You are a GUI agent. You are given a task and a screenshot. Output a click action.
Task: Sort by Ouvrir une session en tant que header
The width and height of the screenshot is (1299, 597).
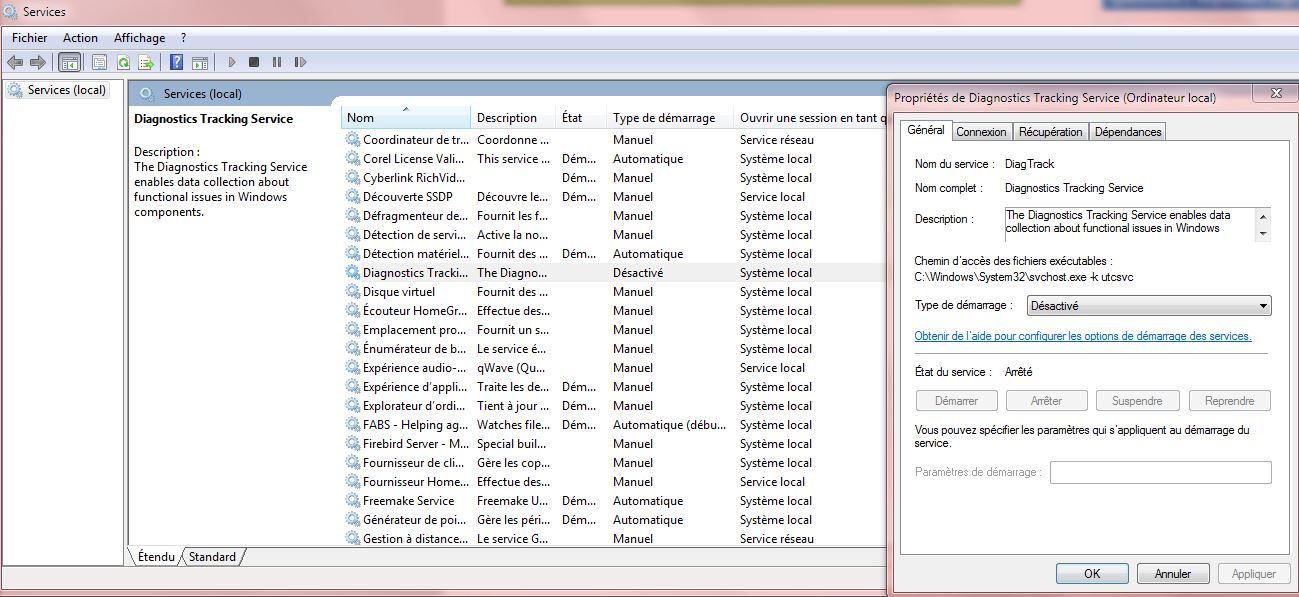pyautogui.click(x=810, y=118)
